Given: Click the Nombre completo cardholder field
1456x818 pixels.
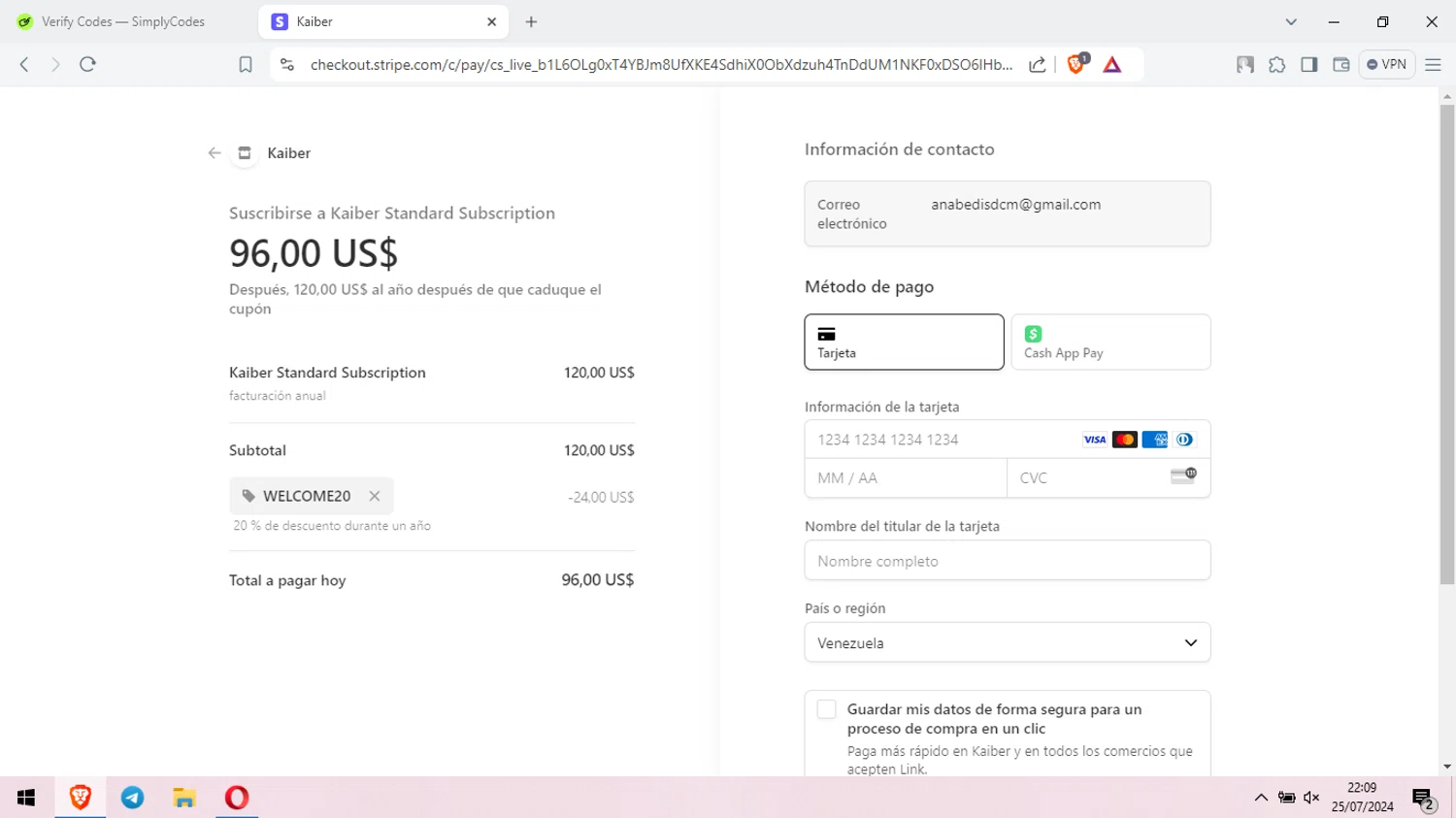Looking at the screenshot, I should click(1008, 561).
